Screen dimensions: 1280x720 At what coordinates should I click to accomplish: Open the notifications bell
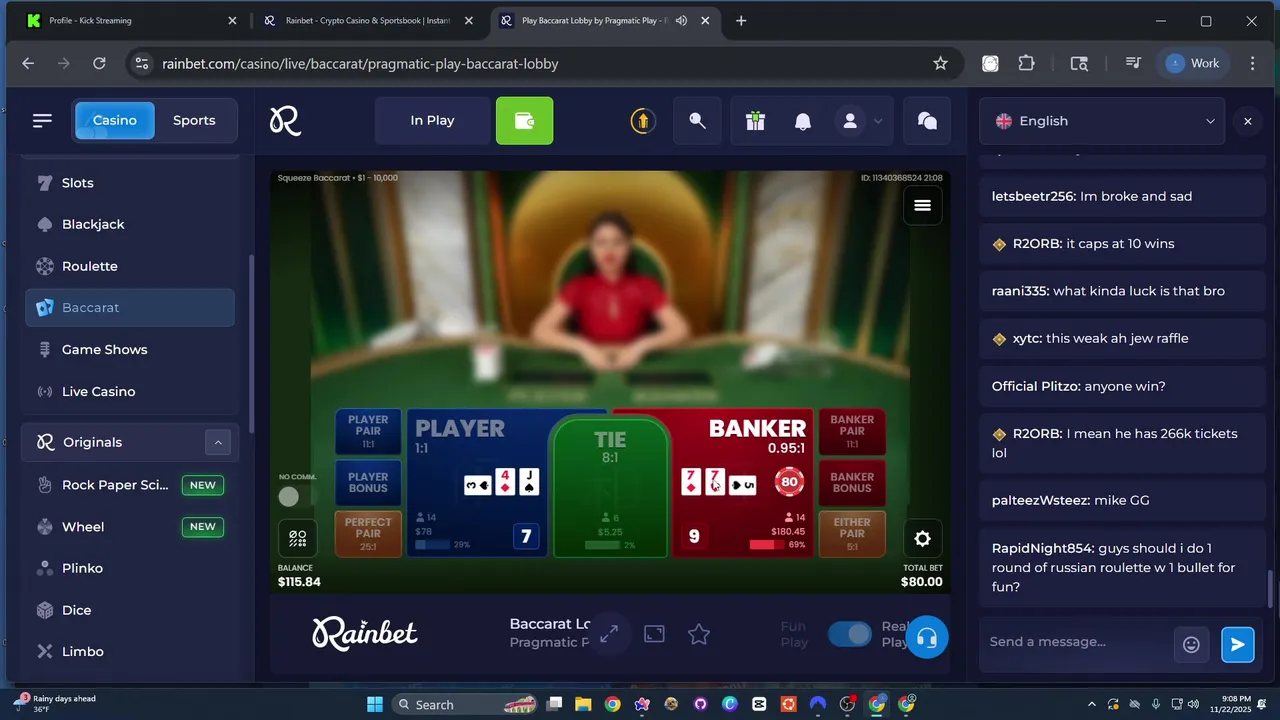[x=802, y=121]
